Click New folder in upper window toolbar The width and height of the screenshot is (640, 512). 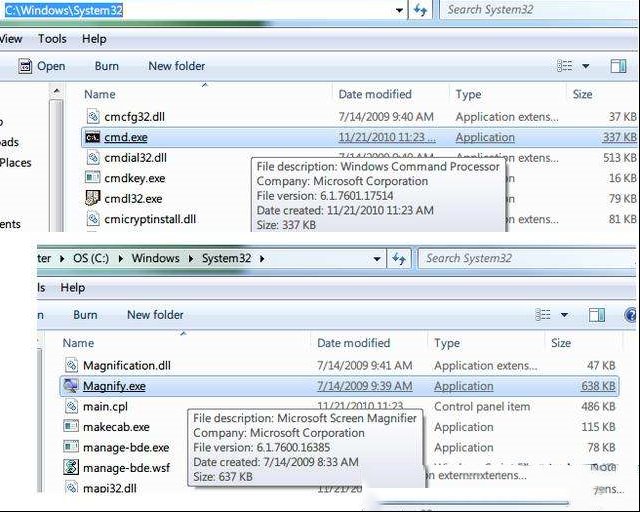tap(177, 66)
